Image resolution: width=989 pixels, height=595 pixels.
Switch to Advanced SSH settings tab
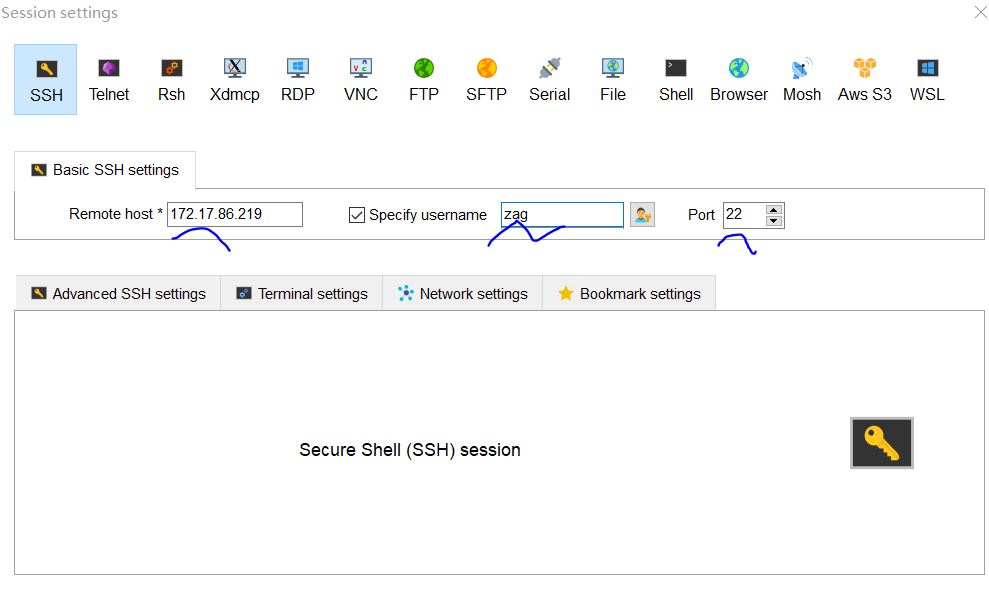click(x=118, y=293)
